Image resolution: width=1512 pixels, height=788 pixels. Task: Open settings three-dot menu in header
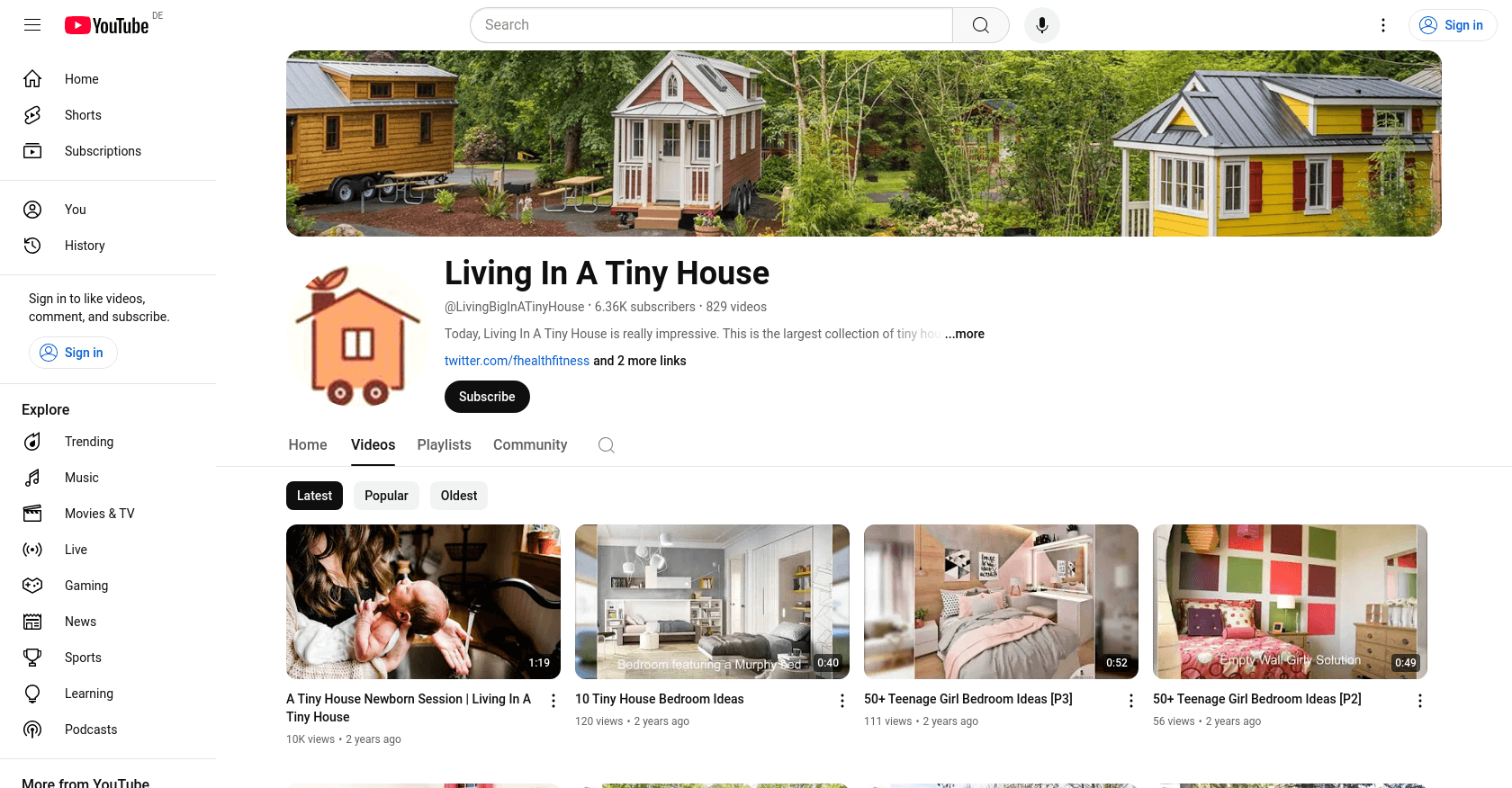1383,25
